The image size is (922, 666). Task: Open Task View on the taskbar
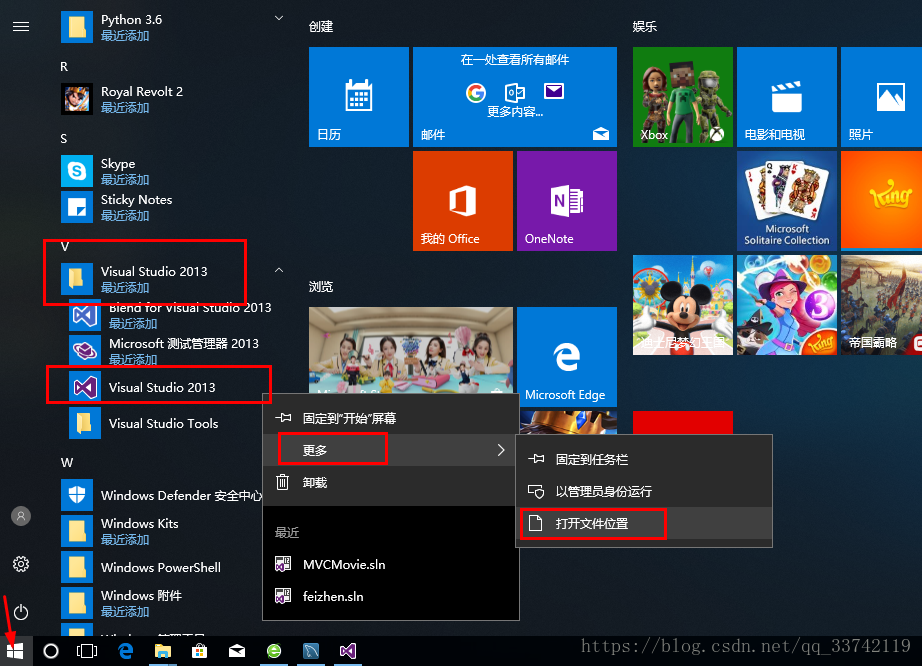[x=87, y=651]
